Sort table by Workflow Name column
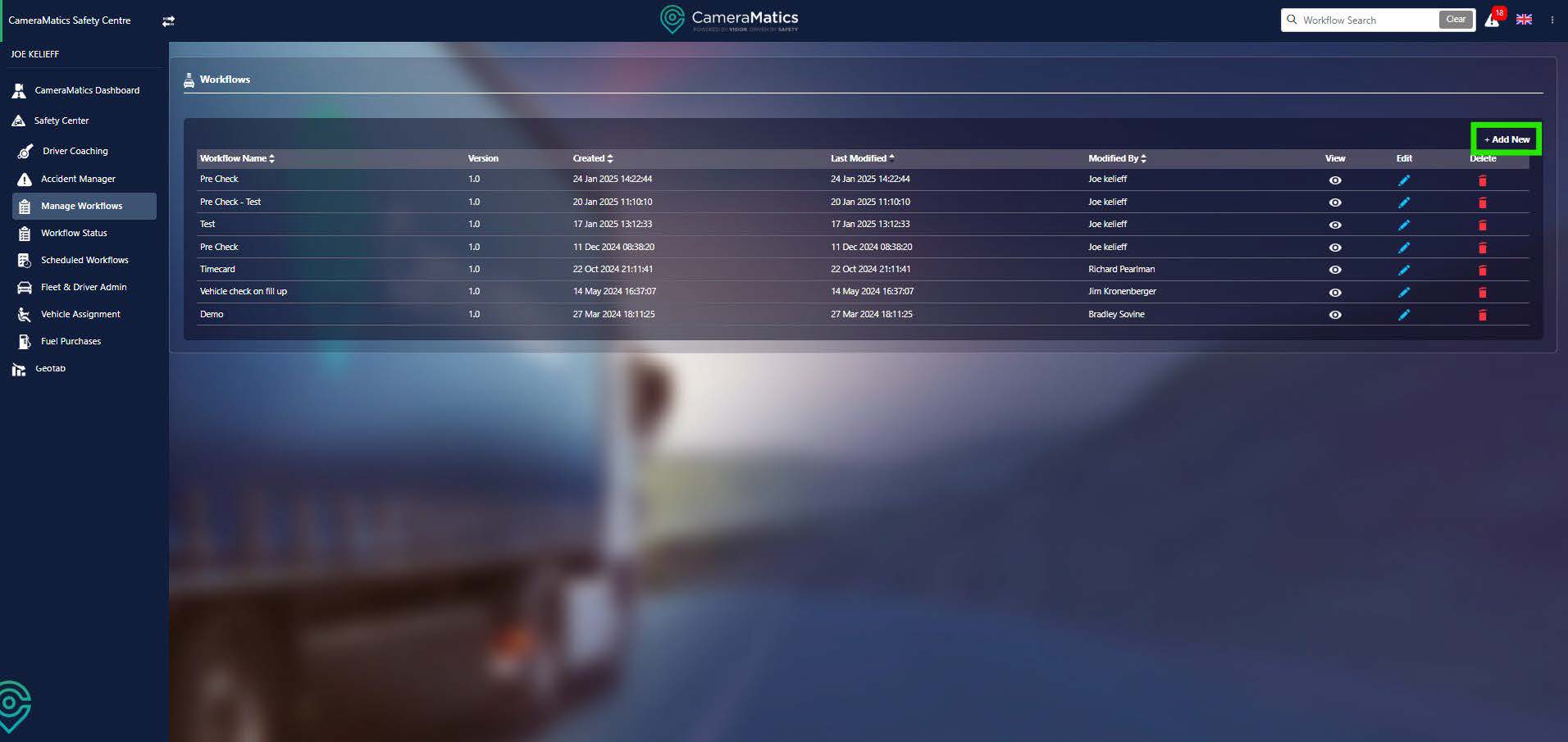Image resolution: width=1568 pixels, height=742 pixels. 237,158
